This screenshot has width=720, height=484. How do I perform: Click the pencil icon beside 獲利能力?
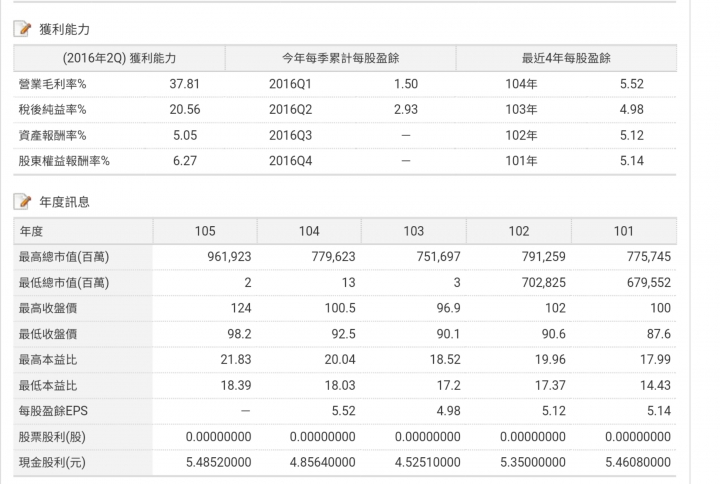[x=22, y=29]
